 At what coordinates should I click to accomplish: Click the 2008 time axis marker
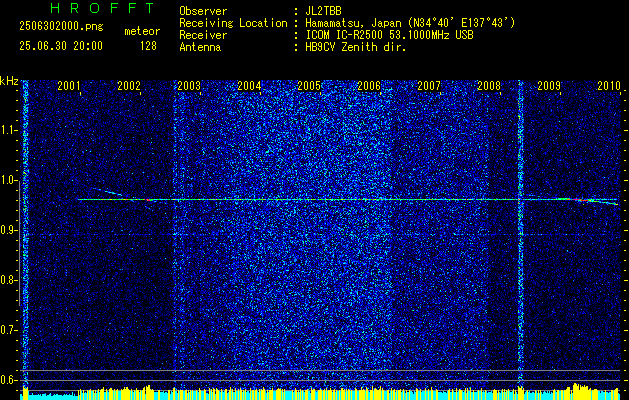pos(489,86)
